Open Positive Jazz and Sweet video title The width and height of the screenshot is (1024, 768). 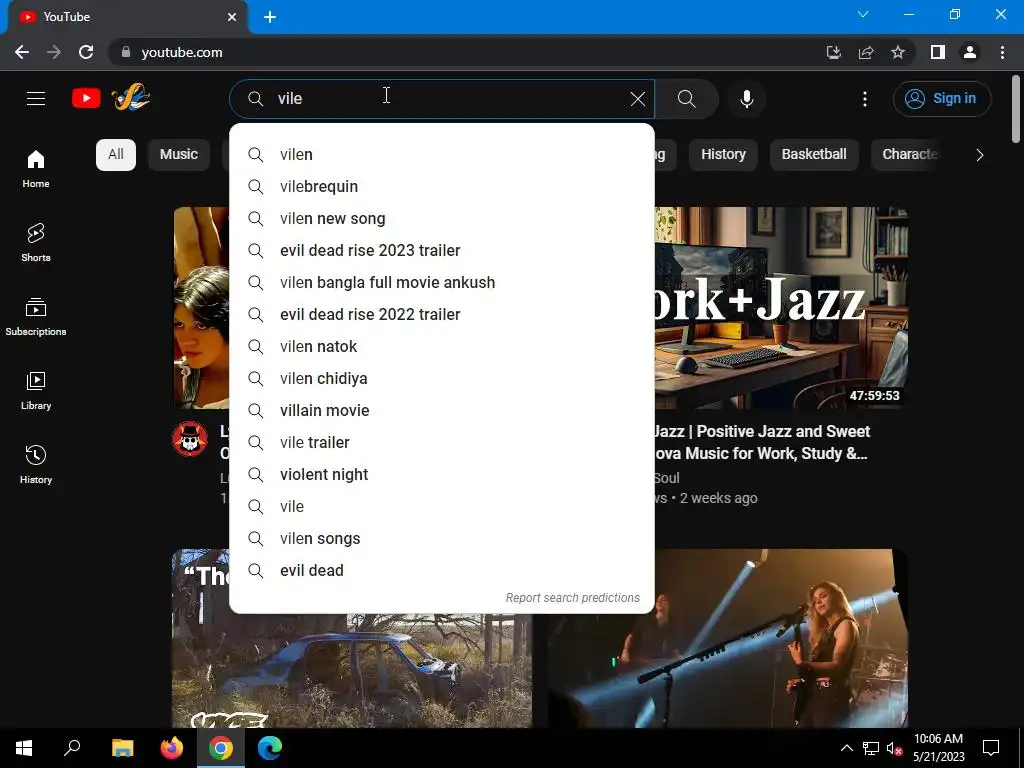[x=761, y=442]
